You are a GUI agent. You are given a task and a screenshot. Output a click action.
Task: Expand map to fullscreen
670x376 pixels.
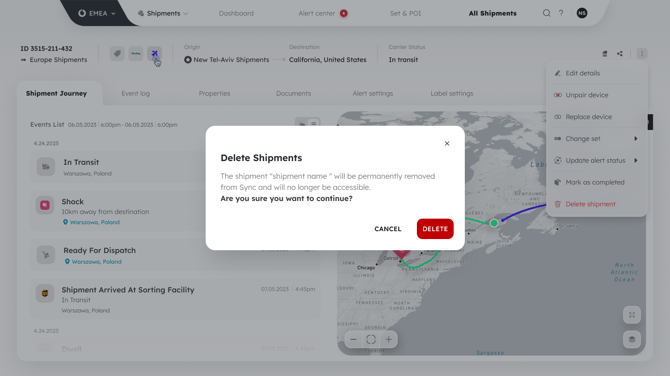tap(632, 315)
